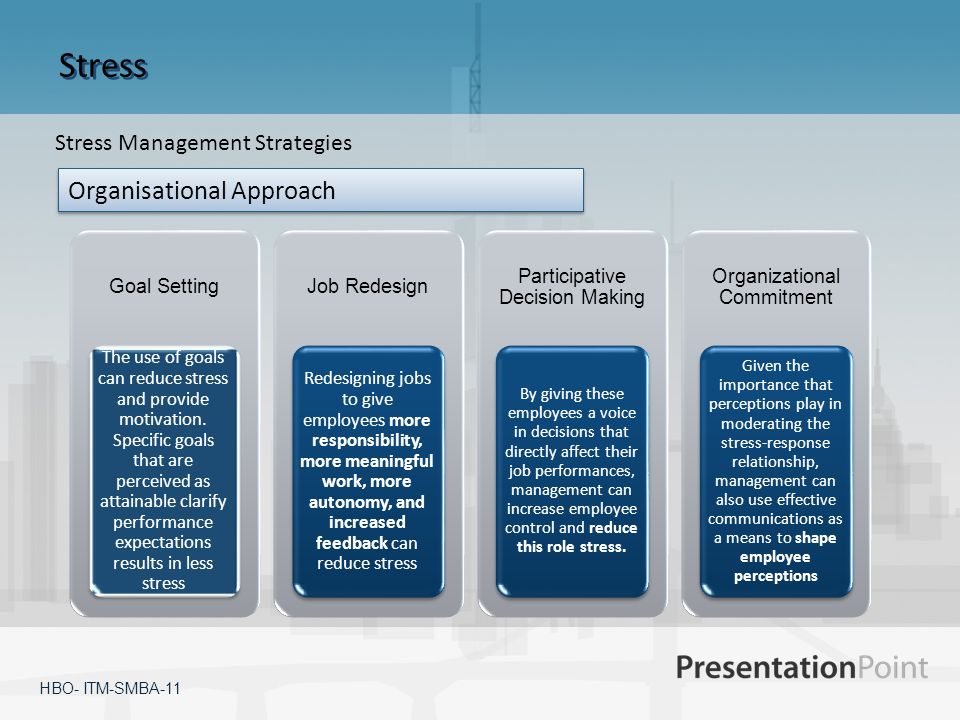Click the PresentationPoint logo
Screen dimensions: 960x720
click(801, 667)
